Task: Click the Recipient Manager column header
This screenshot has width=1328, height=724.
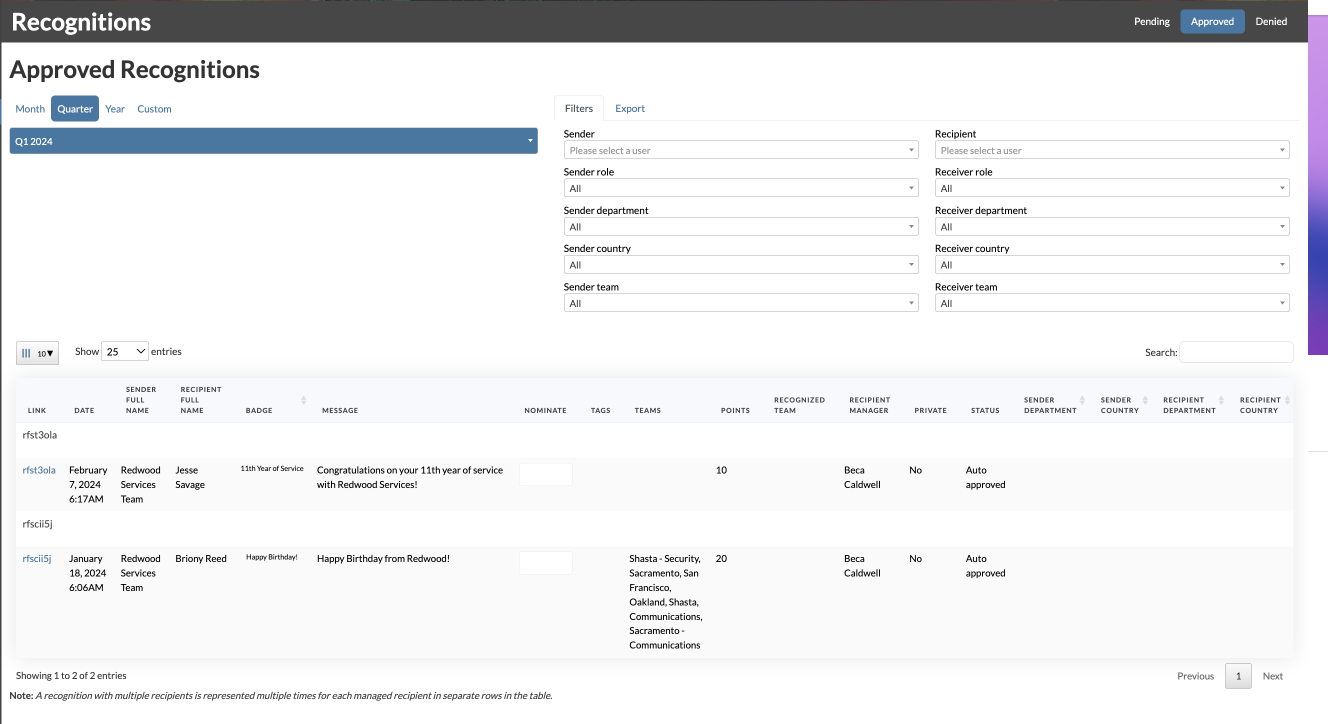Action: click(x=869, y=405)
